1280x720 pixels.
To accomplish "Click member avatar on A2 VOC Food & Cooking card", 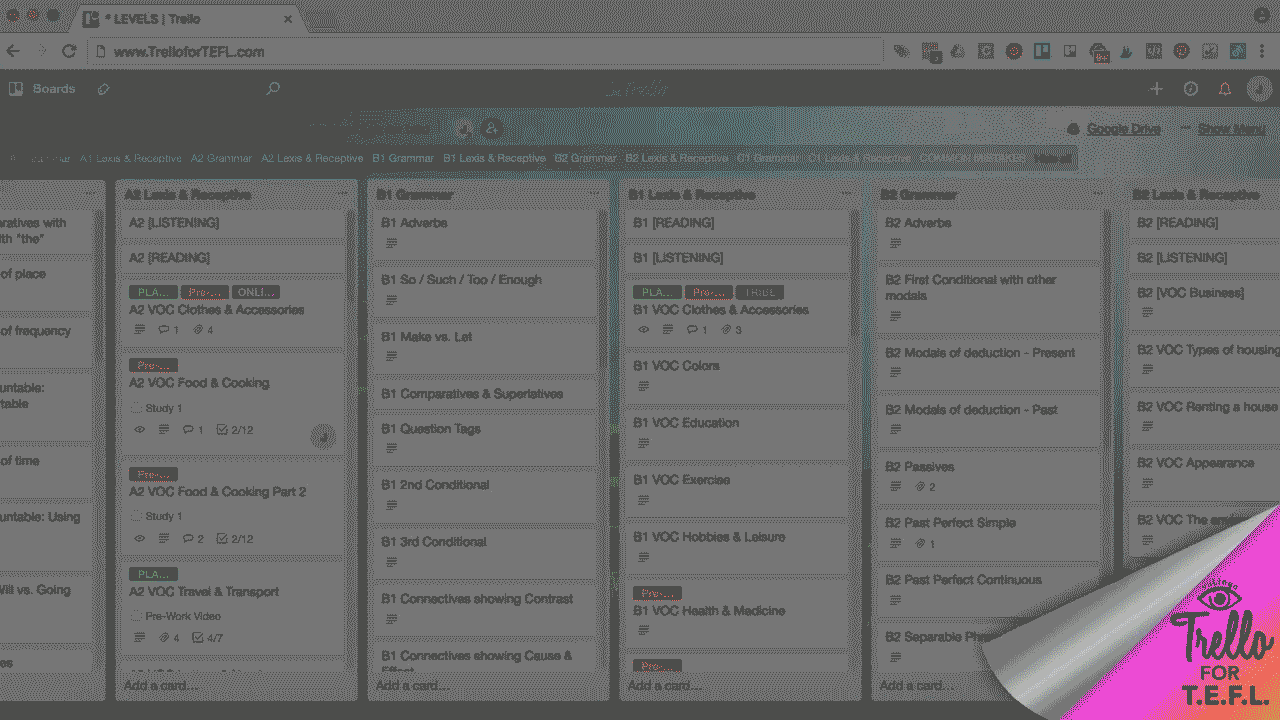I will (x=322, y=435).
